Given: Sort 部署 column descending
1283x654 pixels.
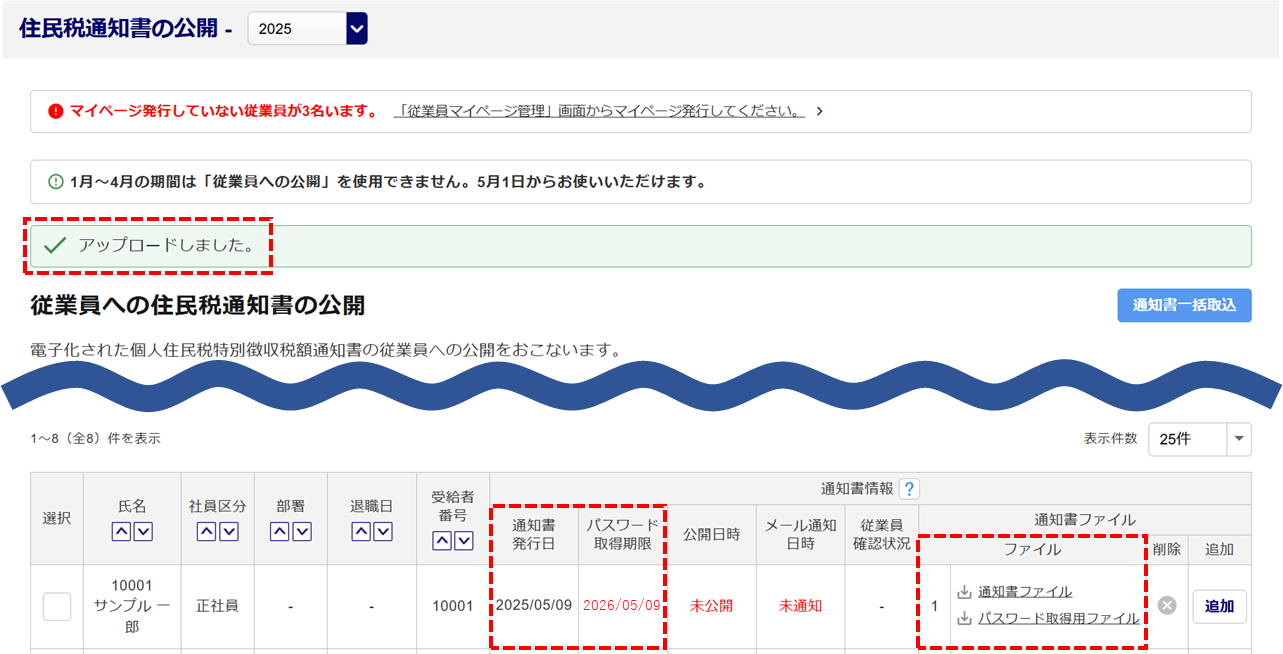Looking at the screenshot, I should (302, 532).
